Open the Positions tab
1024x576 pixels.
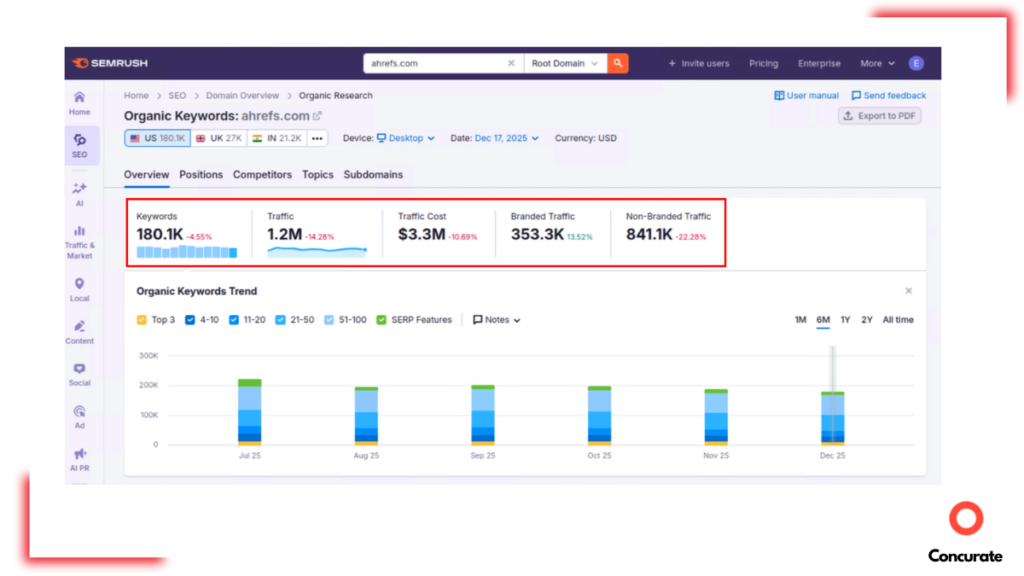[x=201, y=174]
